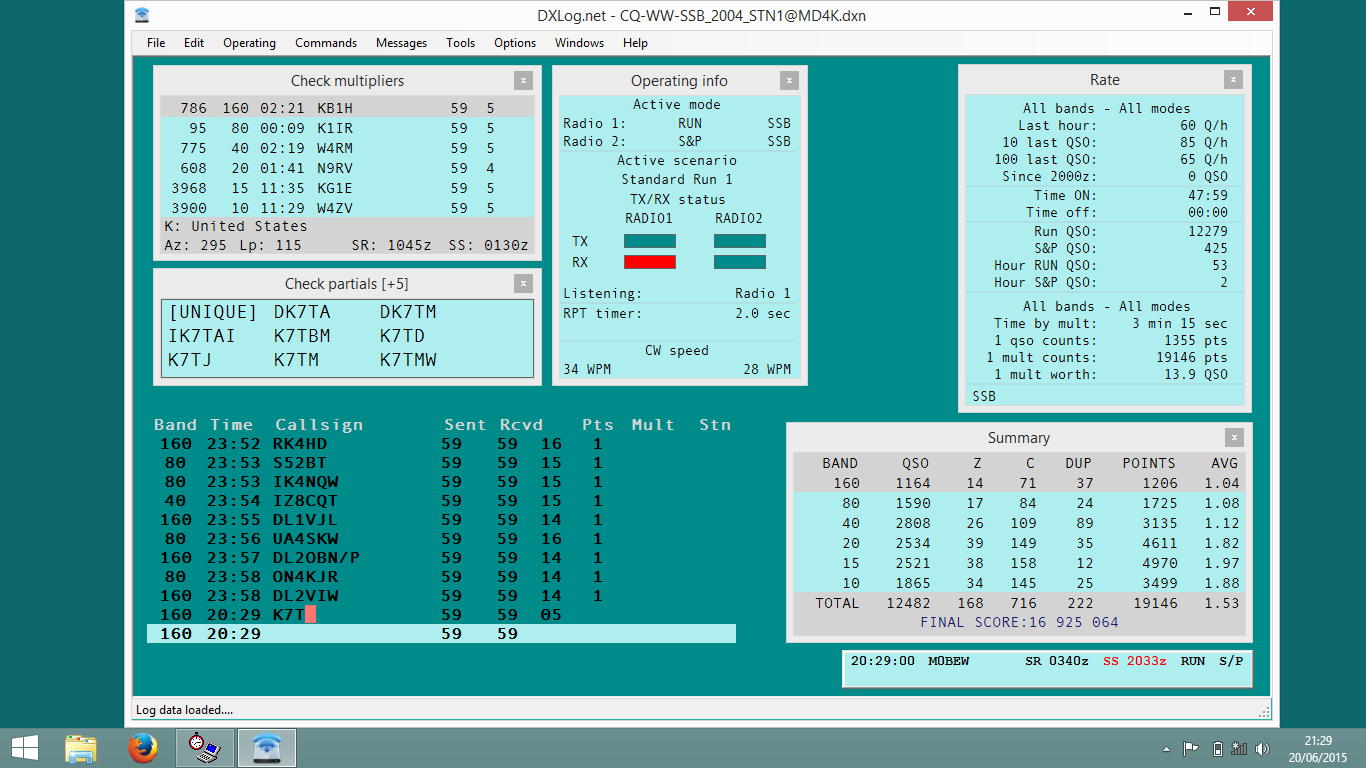Image resolution: width=1366 pixels, height=768 pixels.
Task: Open the taskbar clock showing 21:29
Action: 1318,748
